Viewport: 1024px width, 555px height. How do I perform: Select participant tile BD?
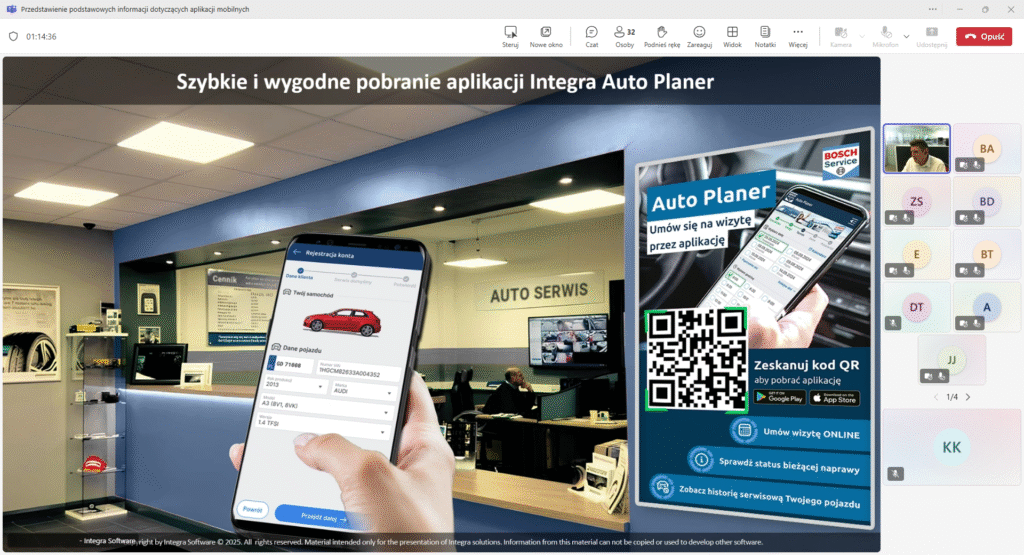(986, 201)
